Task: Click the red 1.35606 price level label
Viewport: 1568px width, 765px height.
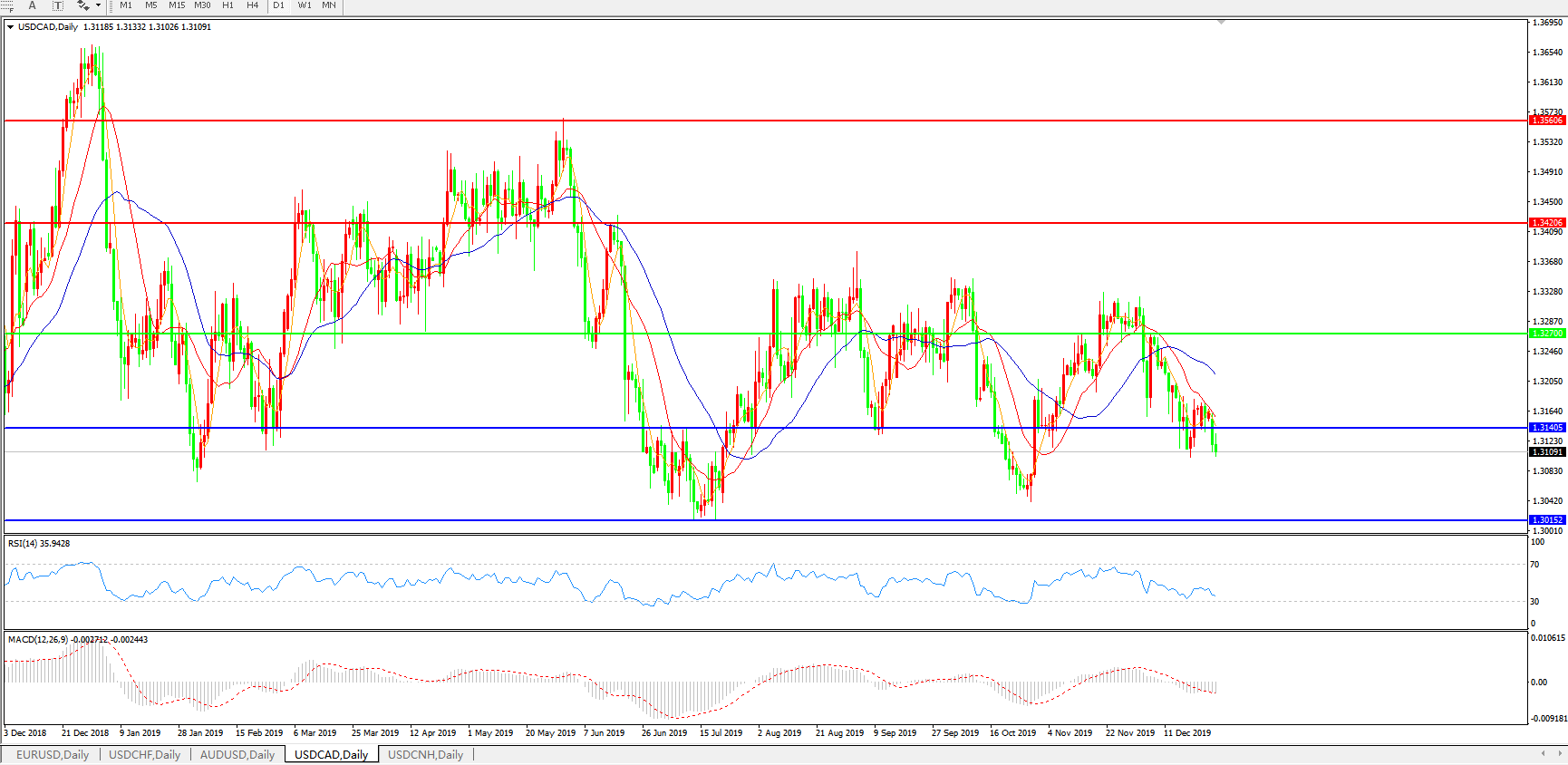Action: pyautogui.click(x=1547, y=121)
